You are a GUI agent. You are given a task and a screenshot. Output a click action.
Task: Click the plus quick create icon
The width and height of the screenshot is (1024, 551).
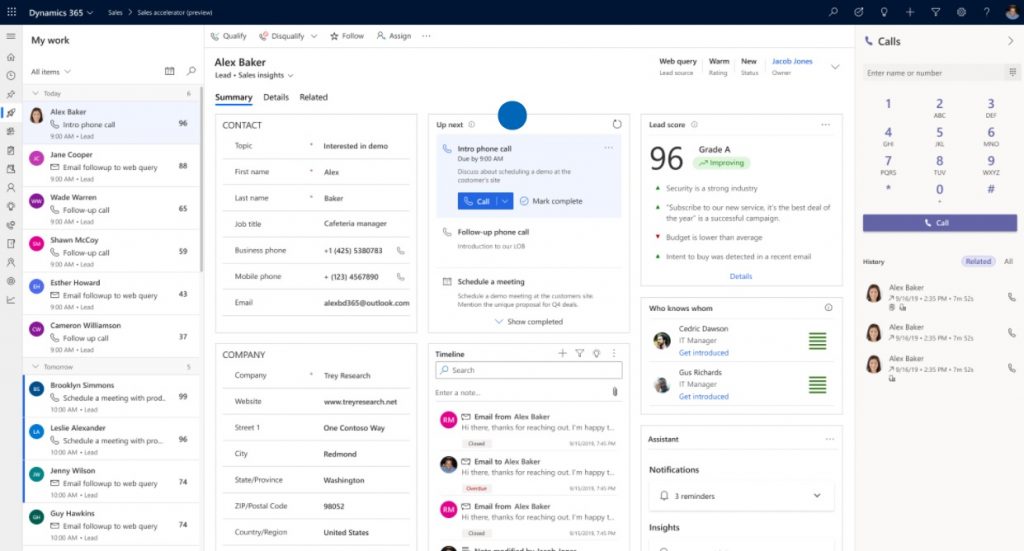910,12
